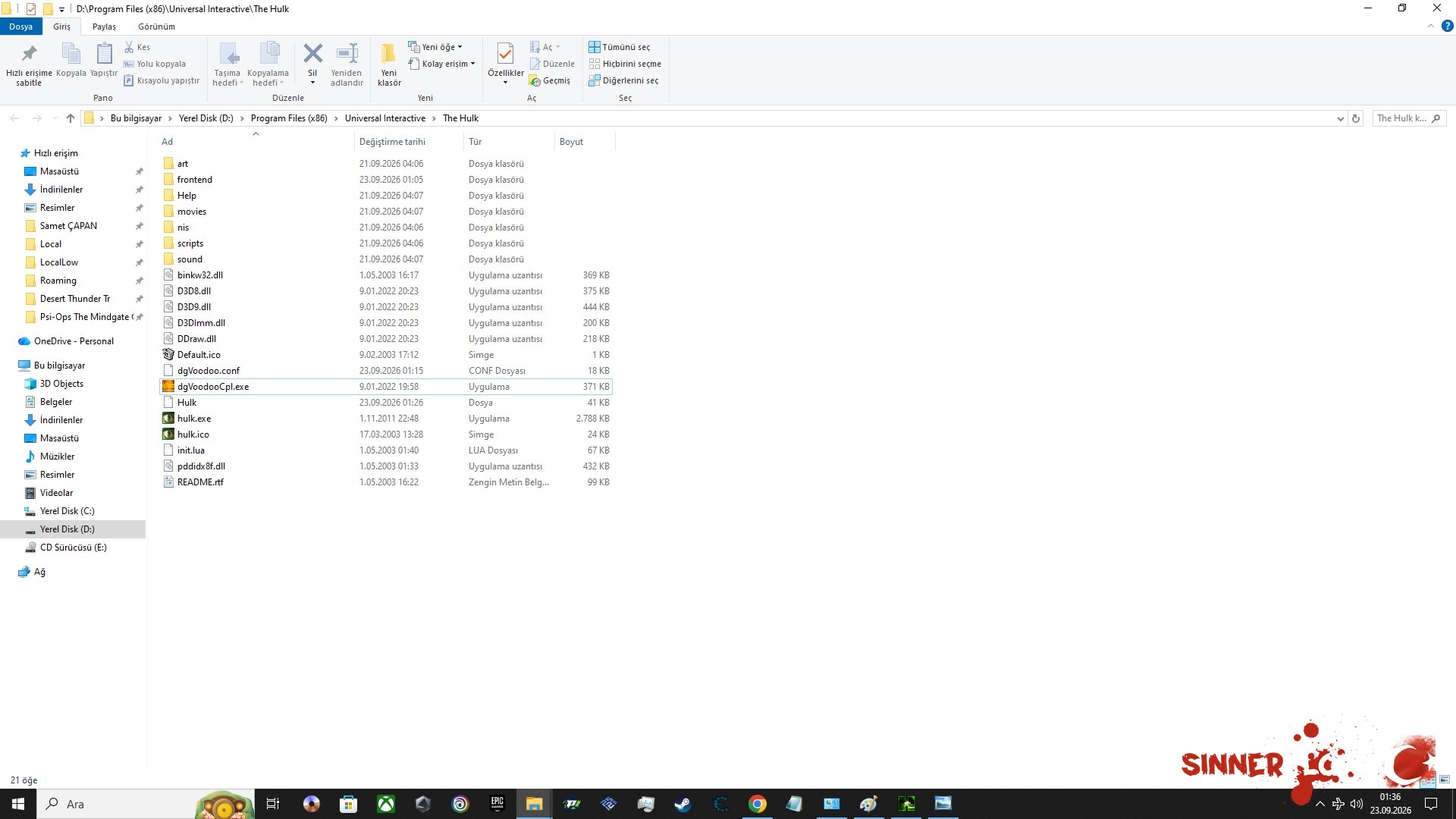This screenshot has height=819, width=1456.
Task: Expand the Yeni öğe dropdown
Action: click(435, 47)
